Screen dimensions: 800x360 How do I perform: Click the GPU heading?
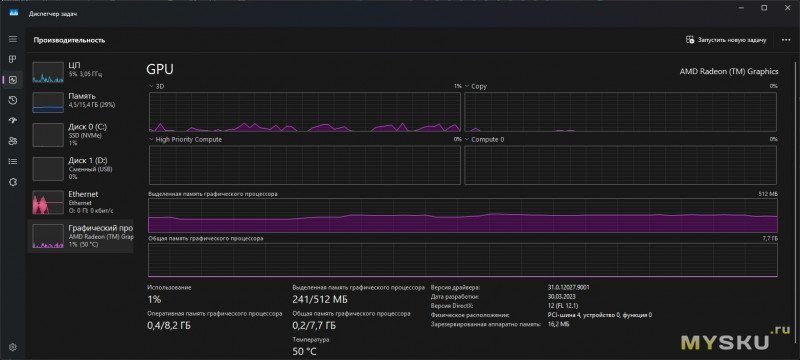pos(160,69)
